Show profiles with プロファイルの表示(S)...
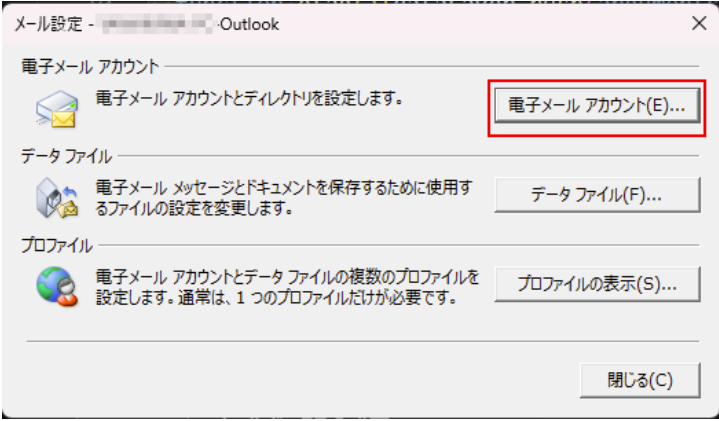719x421 pixels. tap(597, 284)
